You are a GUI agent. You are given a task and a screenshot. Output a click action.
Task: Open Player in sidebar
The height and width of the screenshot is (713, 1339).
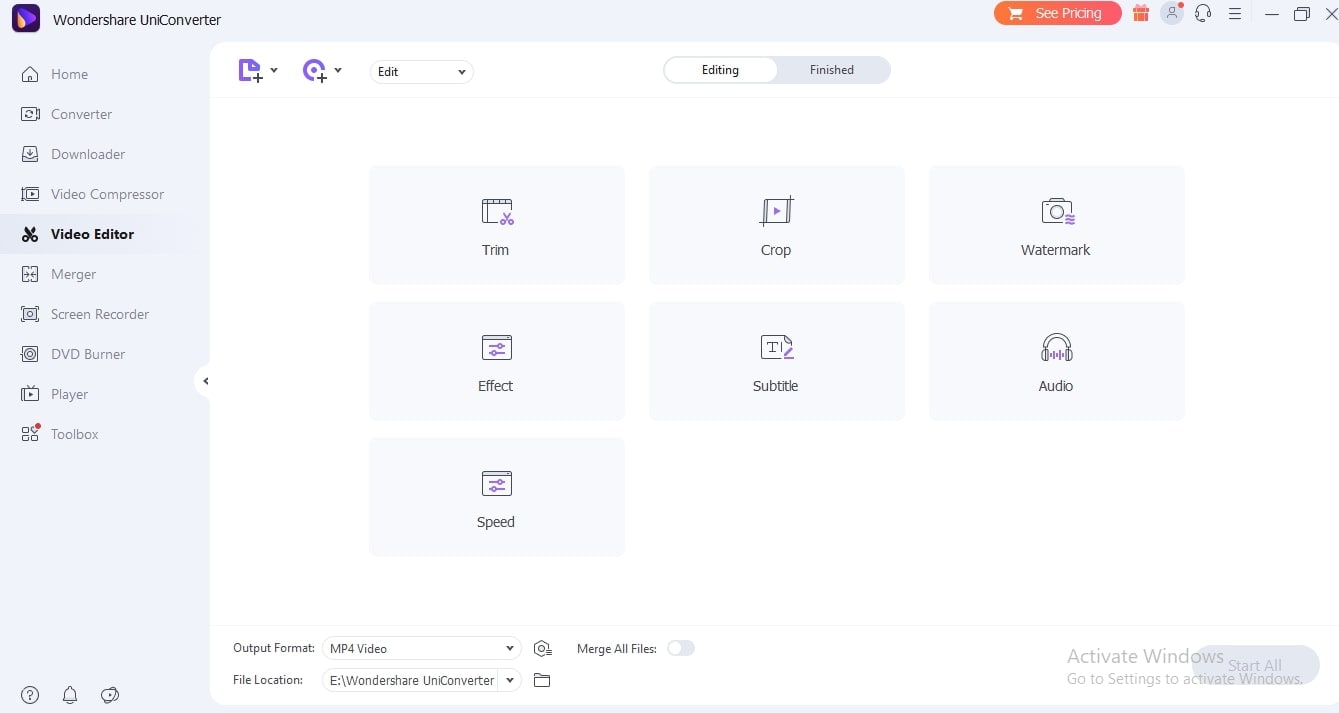[105, 394]
